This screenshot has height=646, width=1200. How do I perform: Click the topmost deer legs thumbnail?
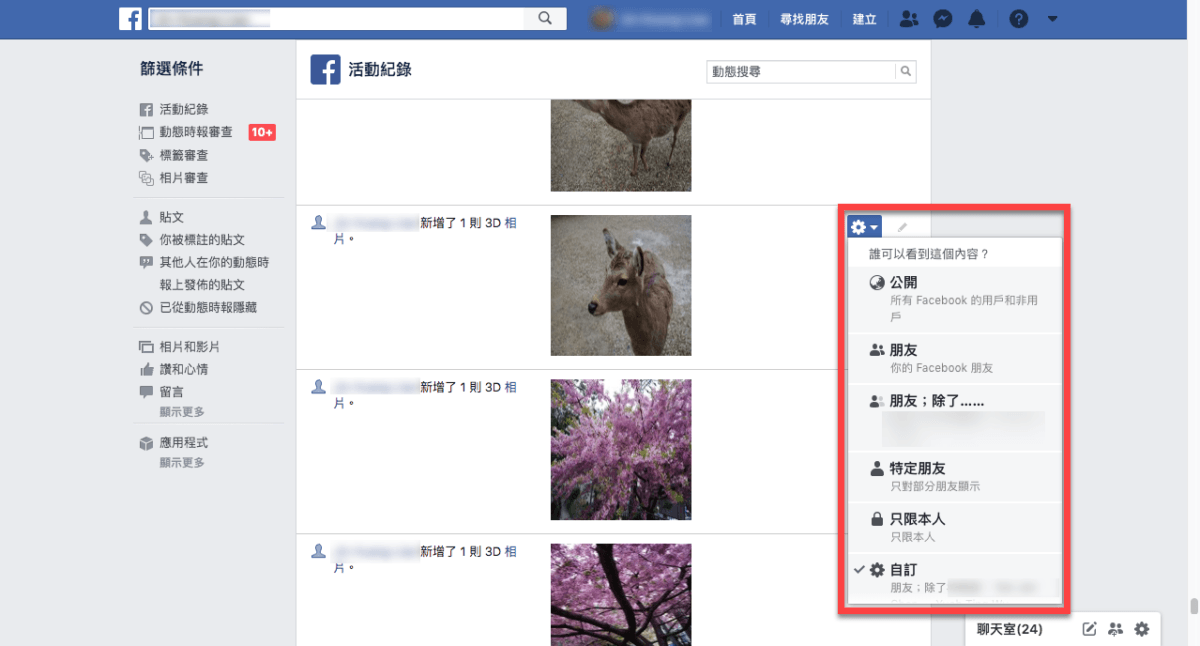click(621, 145)
